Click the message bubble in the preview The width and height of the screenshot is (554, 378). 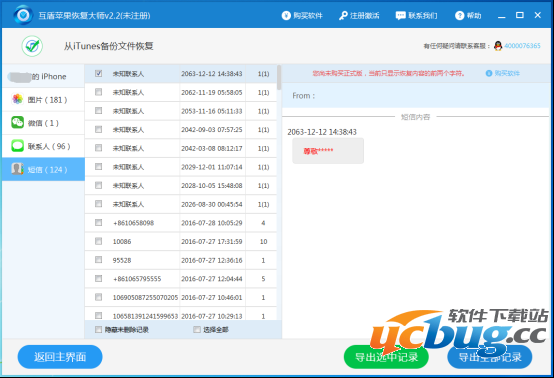[x=328, y=151]
